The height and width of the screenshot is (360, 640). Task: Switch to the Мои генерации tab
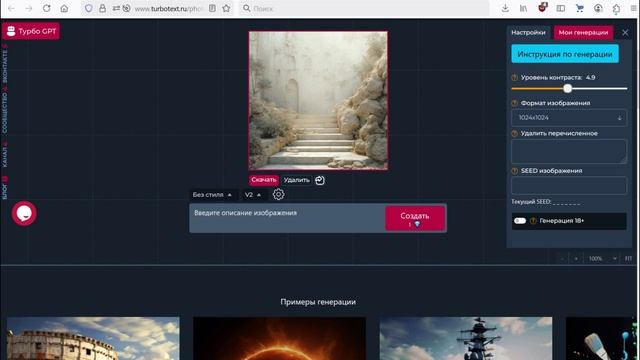click(583, 33)
